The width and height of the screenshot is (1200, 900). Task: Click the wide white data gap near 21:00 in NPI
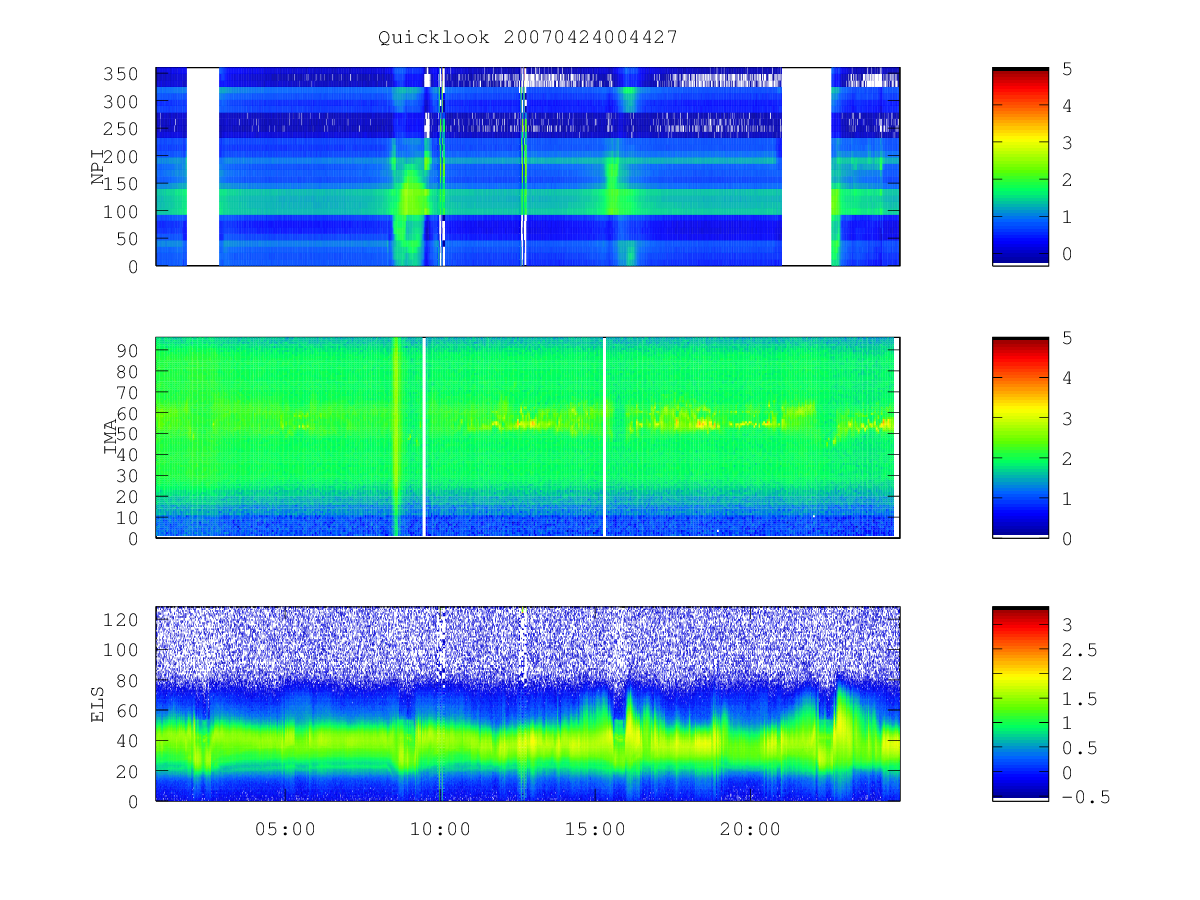coord(806,166)
